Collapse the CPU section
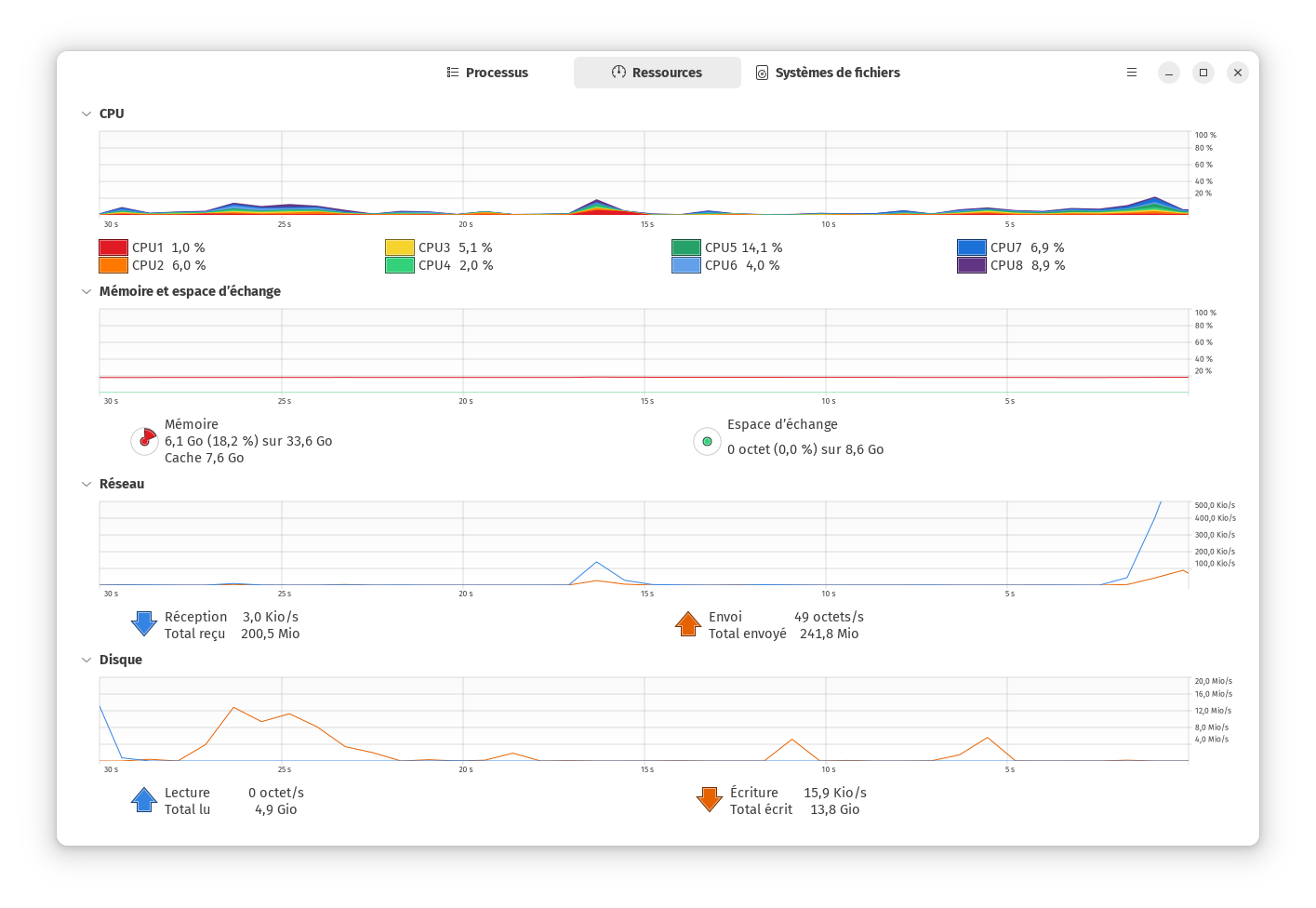Image resolution: width=1316 pixels, height=908 pixels. pyautogui.click(x=86, y=114)
